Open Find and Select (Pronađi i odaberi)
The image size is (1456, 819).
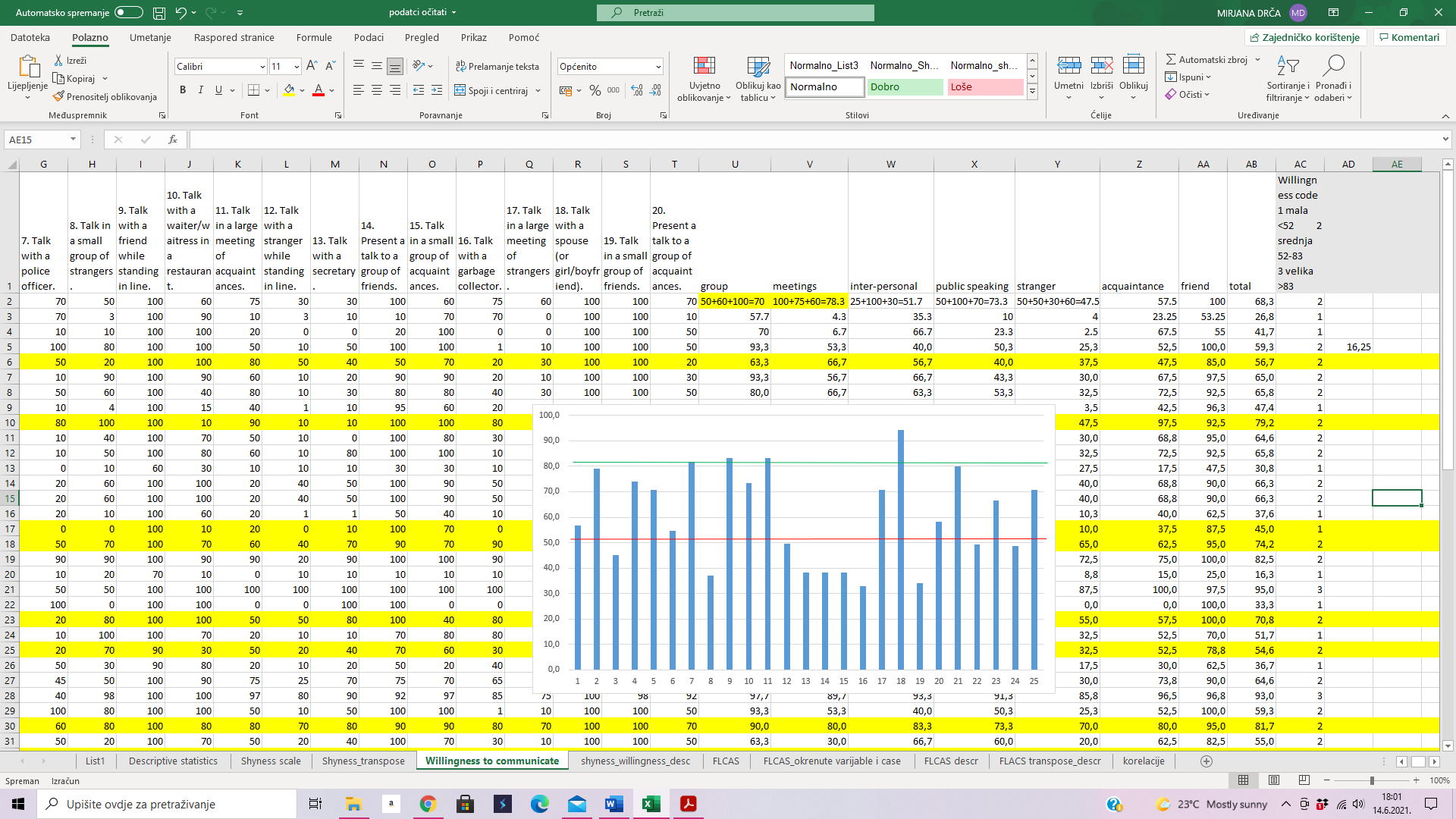point(1333,78)
